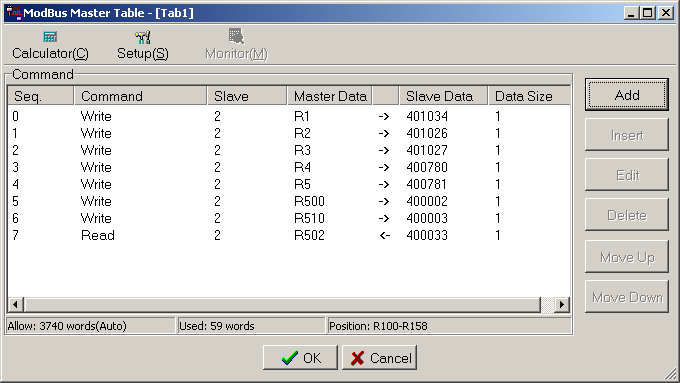This screenshot has height=383, width=680.
Task: Click the Slave Data column header
Action: coord(443,96)
